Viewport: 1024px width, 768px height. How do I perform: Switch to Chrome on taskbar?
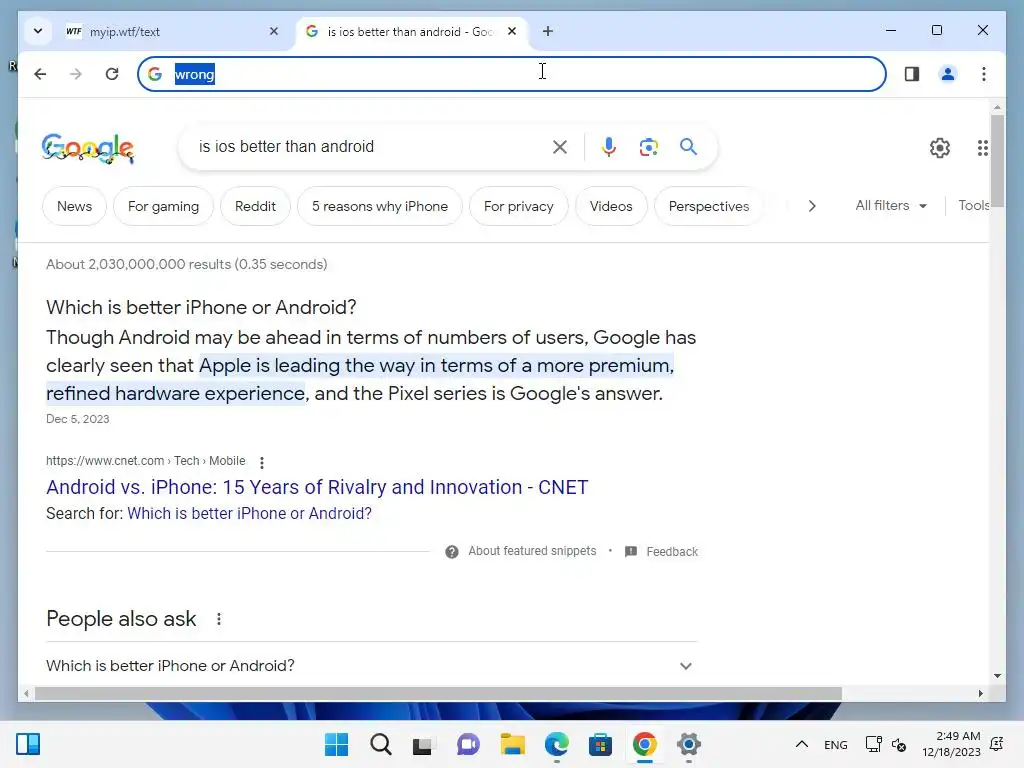pos(645,744)
